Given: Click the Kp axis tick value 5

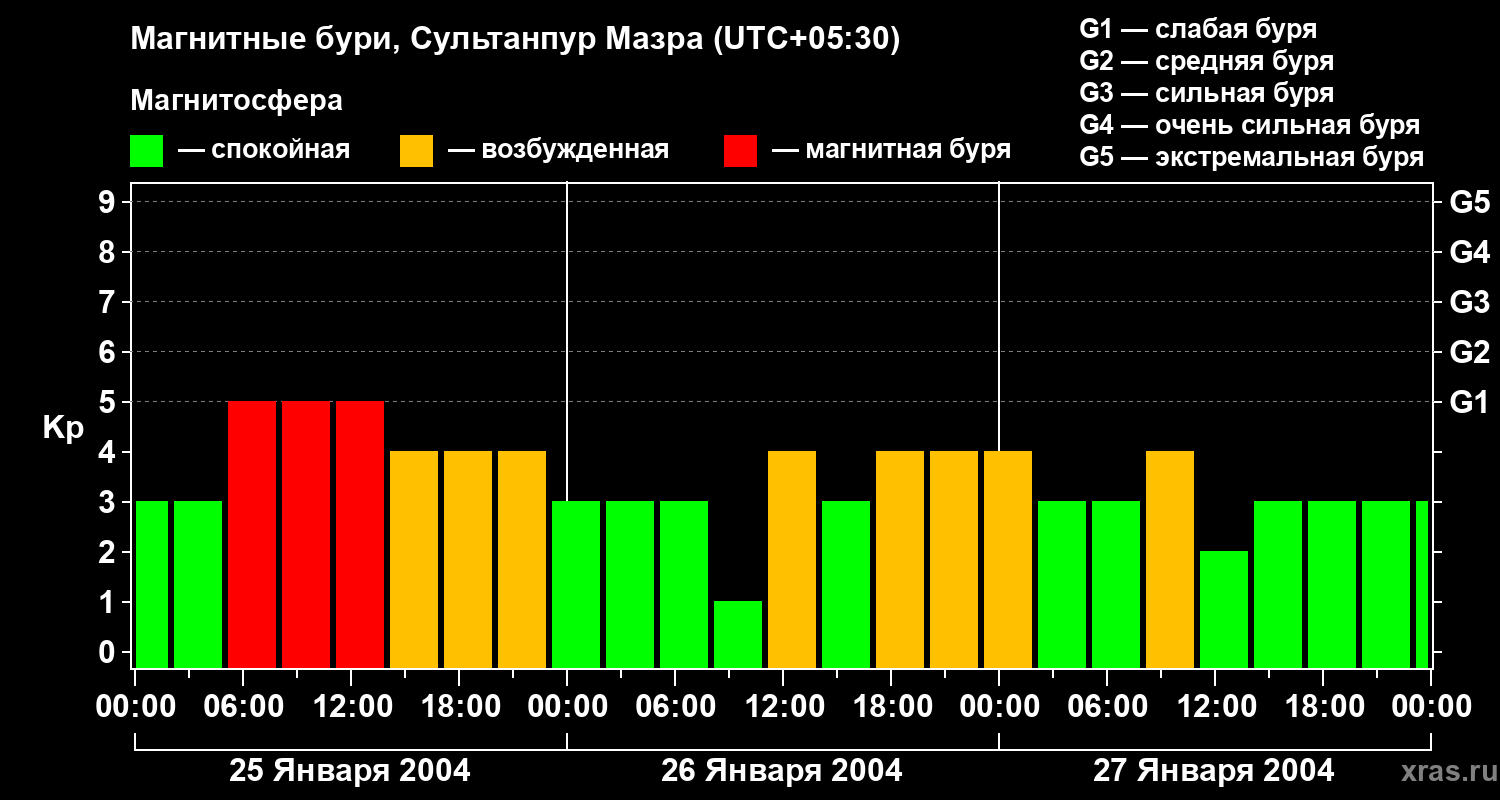Looking at the screenshot, I should pyautogui.click(x=109, y=402).
